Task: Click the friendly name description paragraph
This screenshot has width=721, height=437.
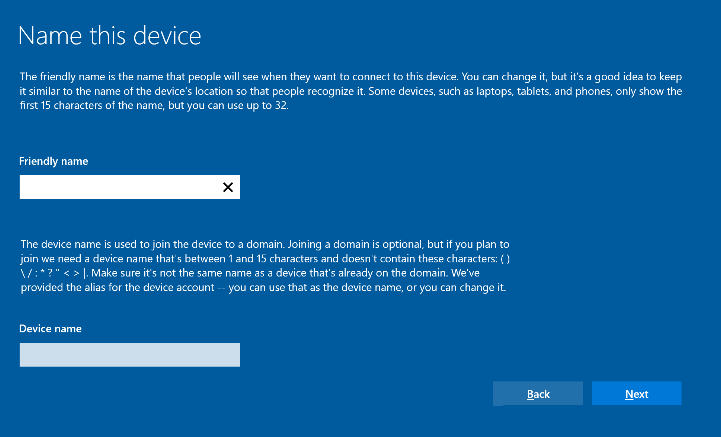Action: click(x=350, y=91)
